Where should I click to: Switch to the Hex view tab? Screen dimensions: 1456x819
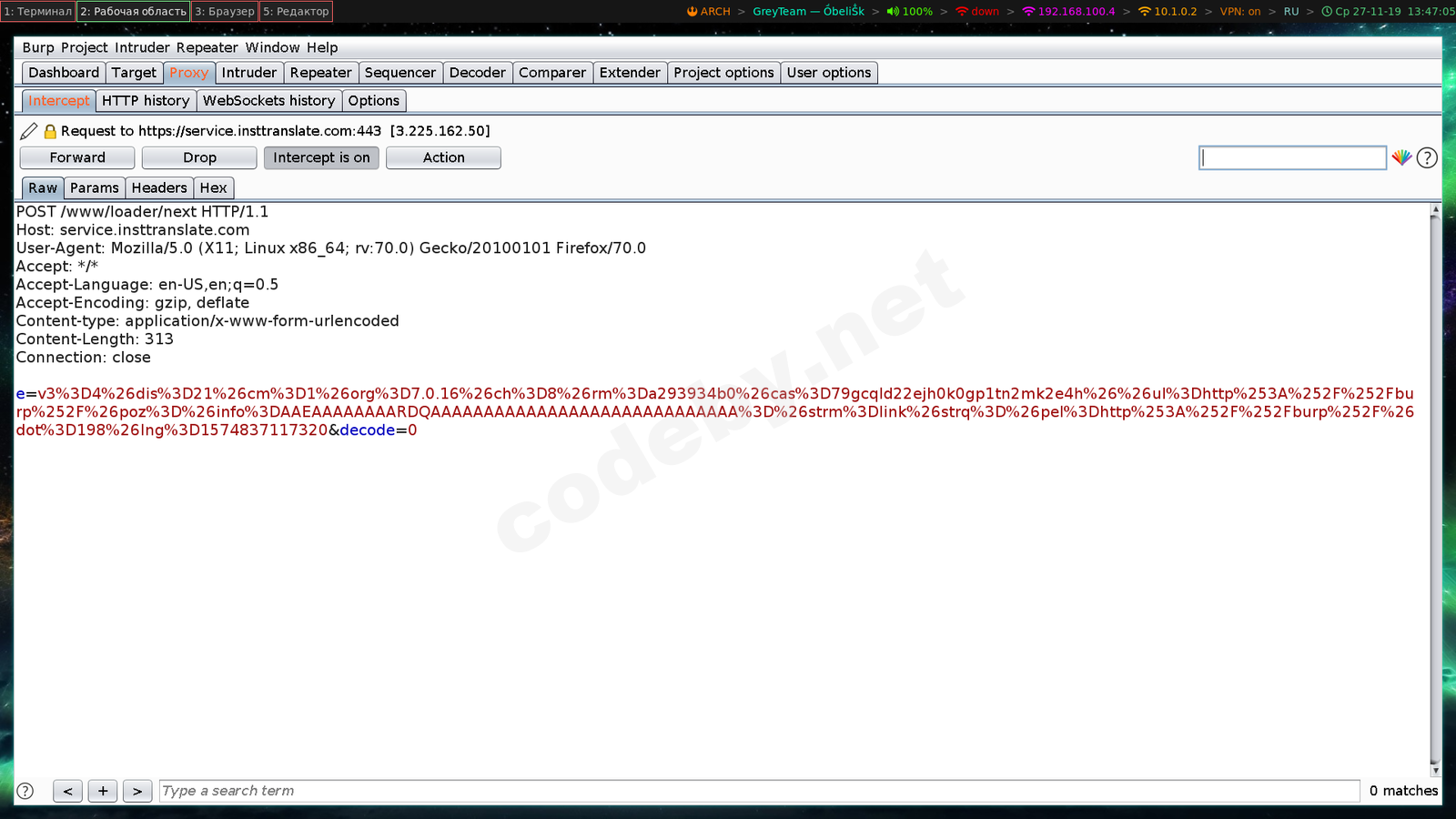click(x=213, y=187)
